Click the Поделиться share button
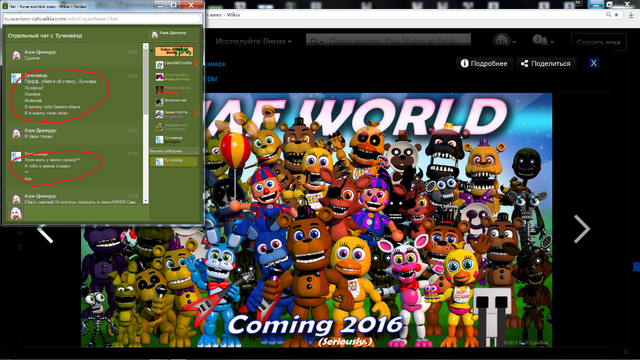640x360 pixels. click(x=546, y=63)
